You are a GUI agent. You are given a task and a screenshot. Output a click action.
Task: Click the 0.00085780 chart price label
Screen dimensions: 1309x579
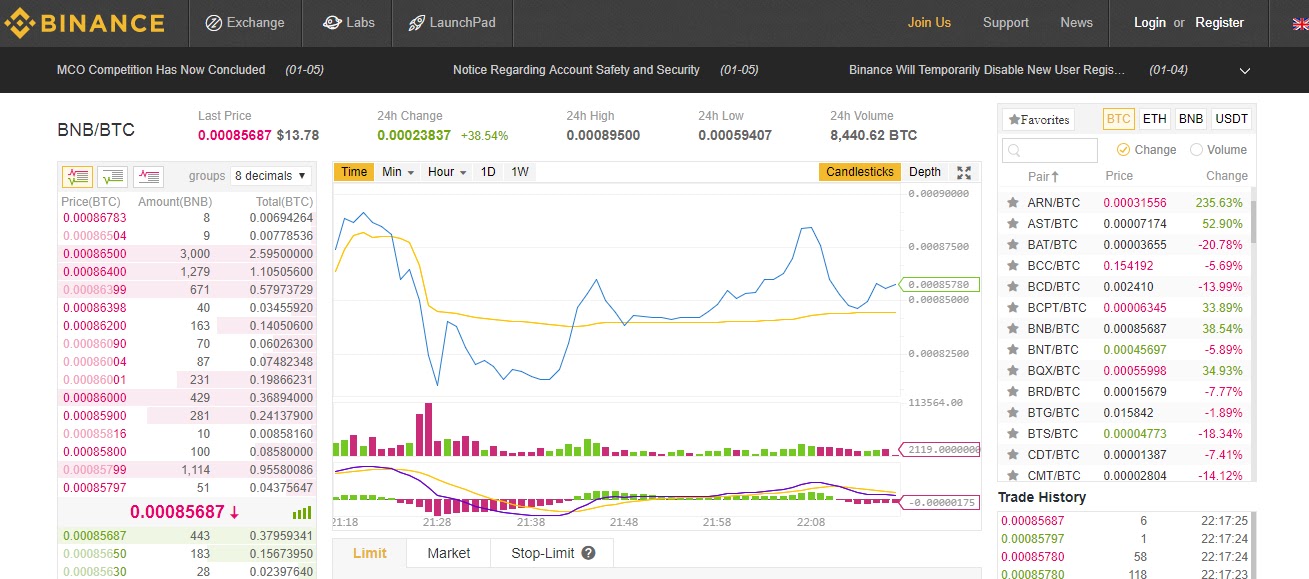(x=939, y=285)
